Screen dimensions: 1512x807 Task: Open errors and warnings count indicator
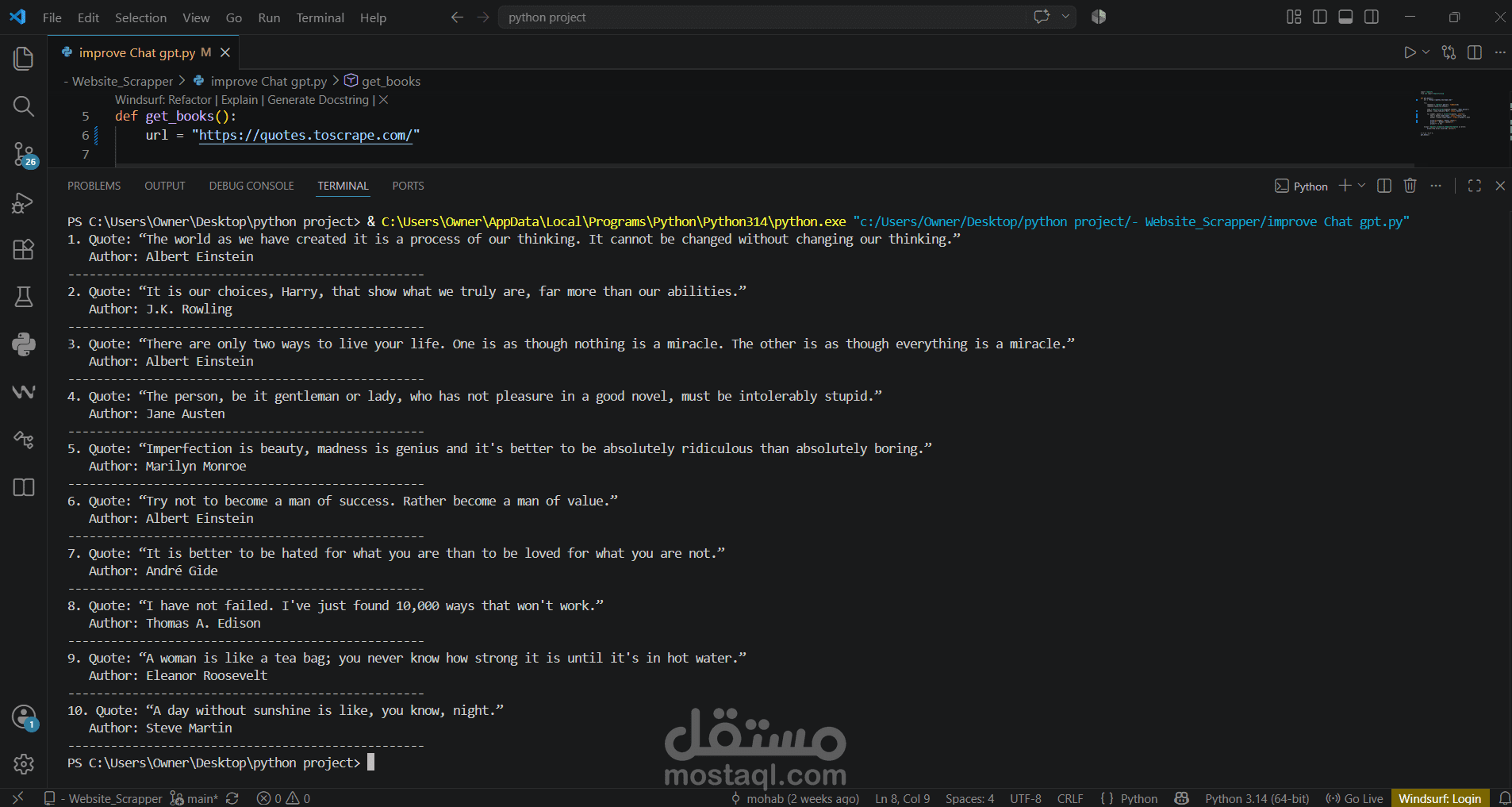click(x=283, y=798)
